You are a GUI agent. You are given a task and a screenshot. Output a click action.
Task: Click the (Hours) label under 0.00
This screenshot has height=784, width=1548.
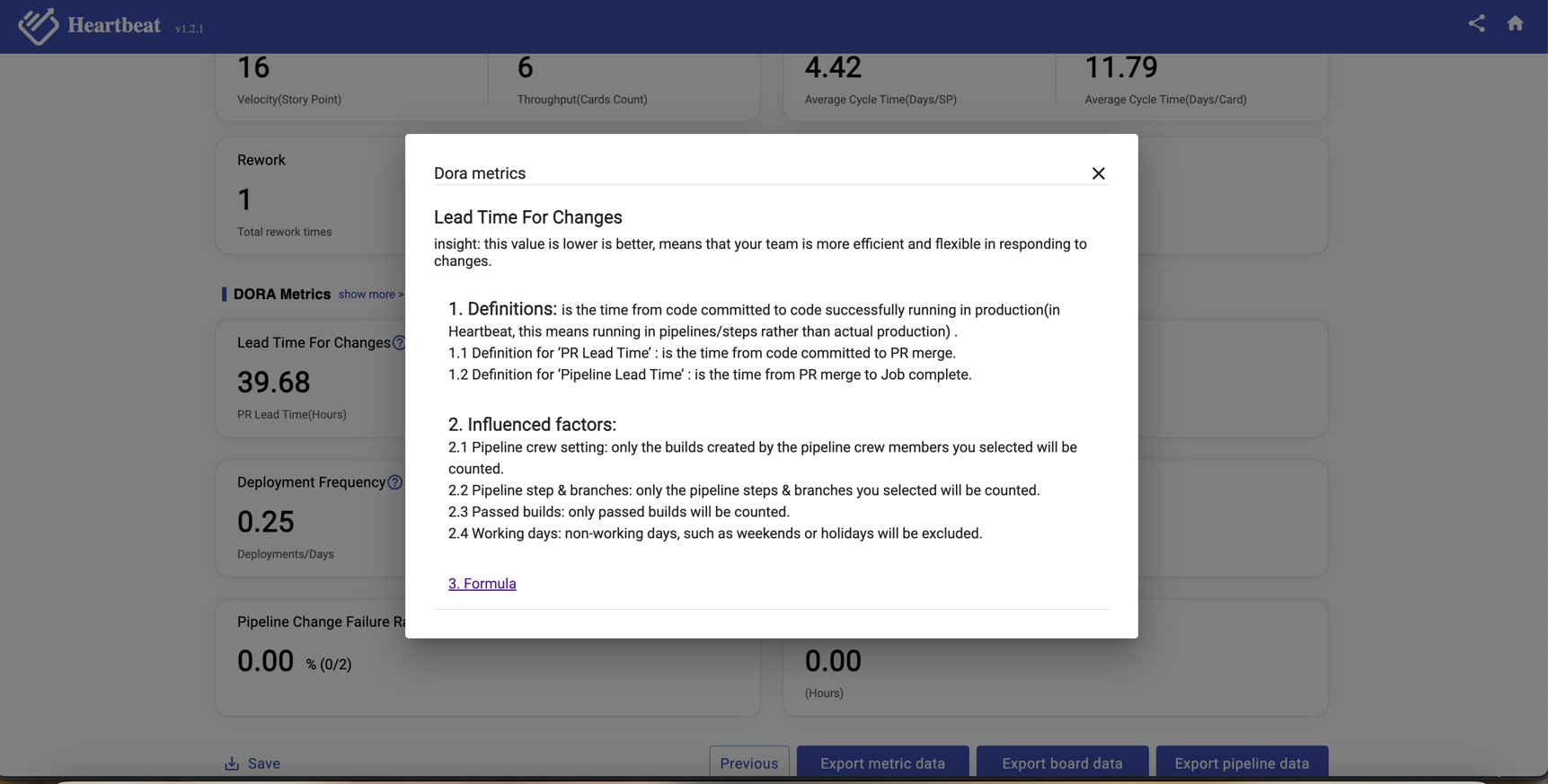[x=824, y=693]
